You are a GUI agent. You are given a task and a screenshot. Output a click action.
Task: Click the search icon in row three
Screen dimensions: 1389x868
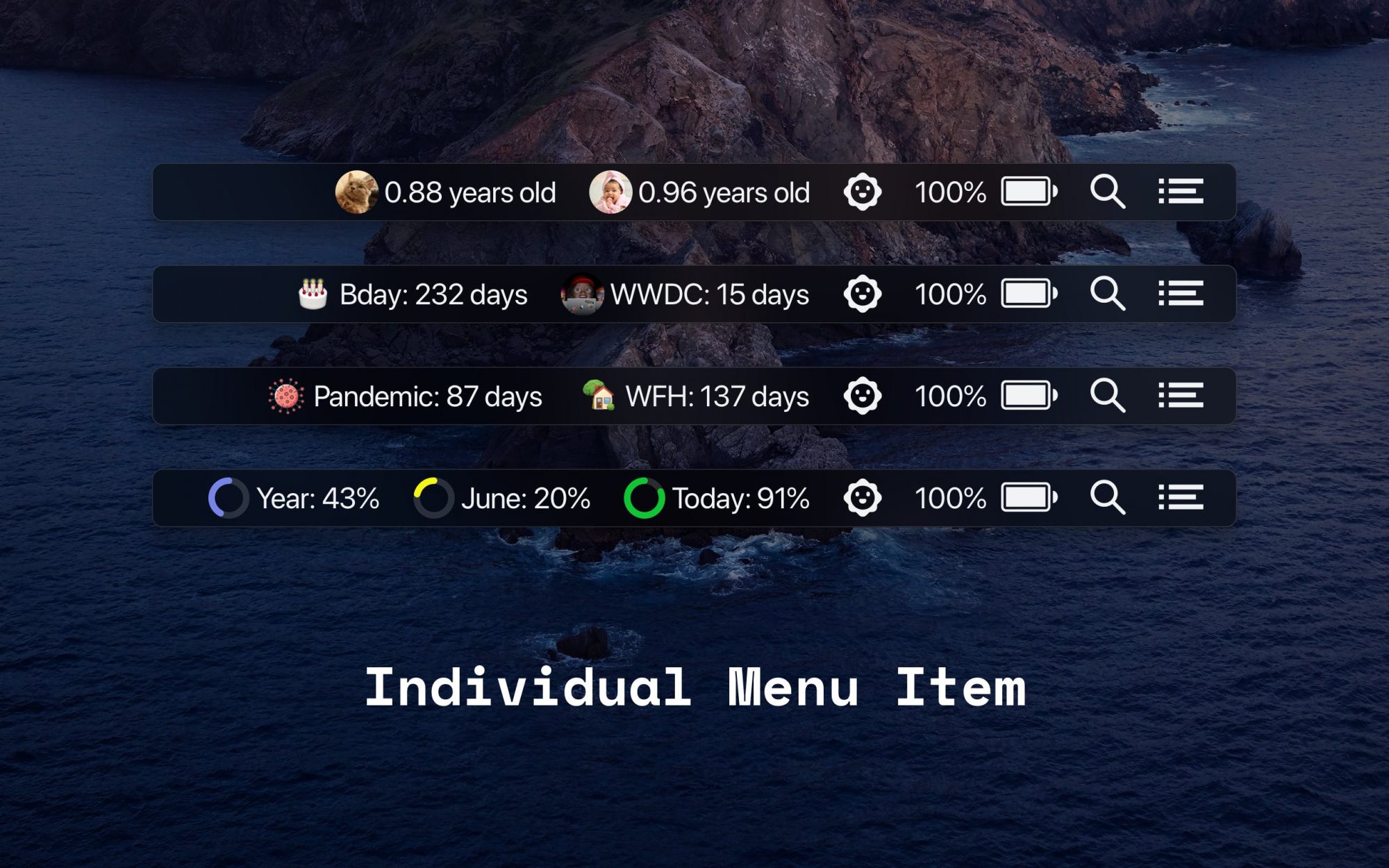(x=1107, y=396)
